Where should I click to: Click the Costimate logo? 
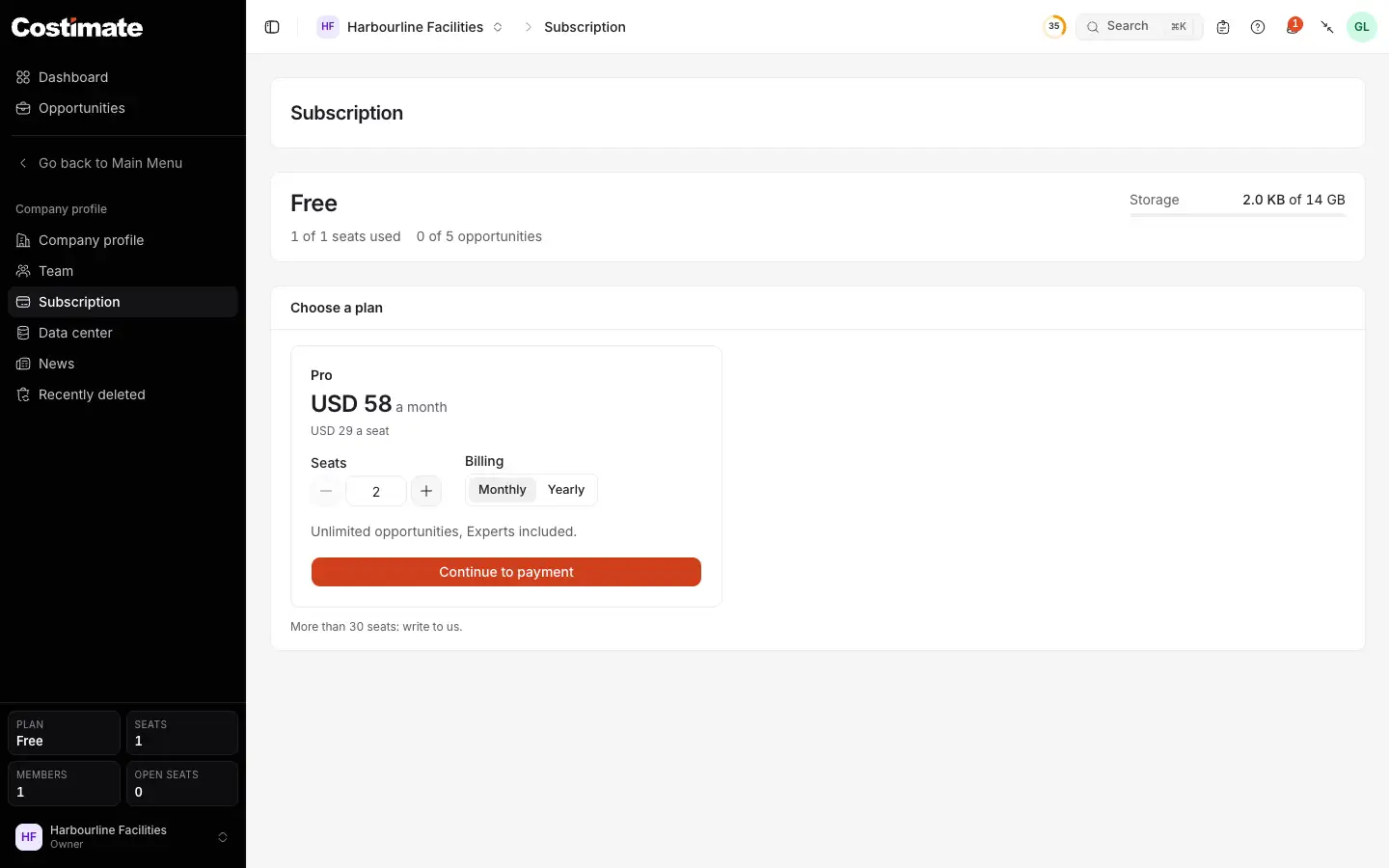coord(77,27)
